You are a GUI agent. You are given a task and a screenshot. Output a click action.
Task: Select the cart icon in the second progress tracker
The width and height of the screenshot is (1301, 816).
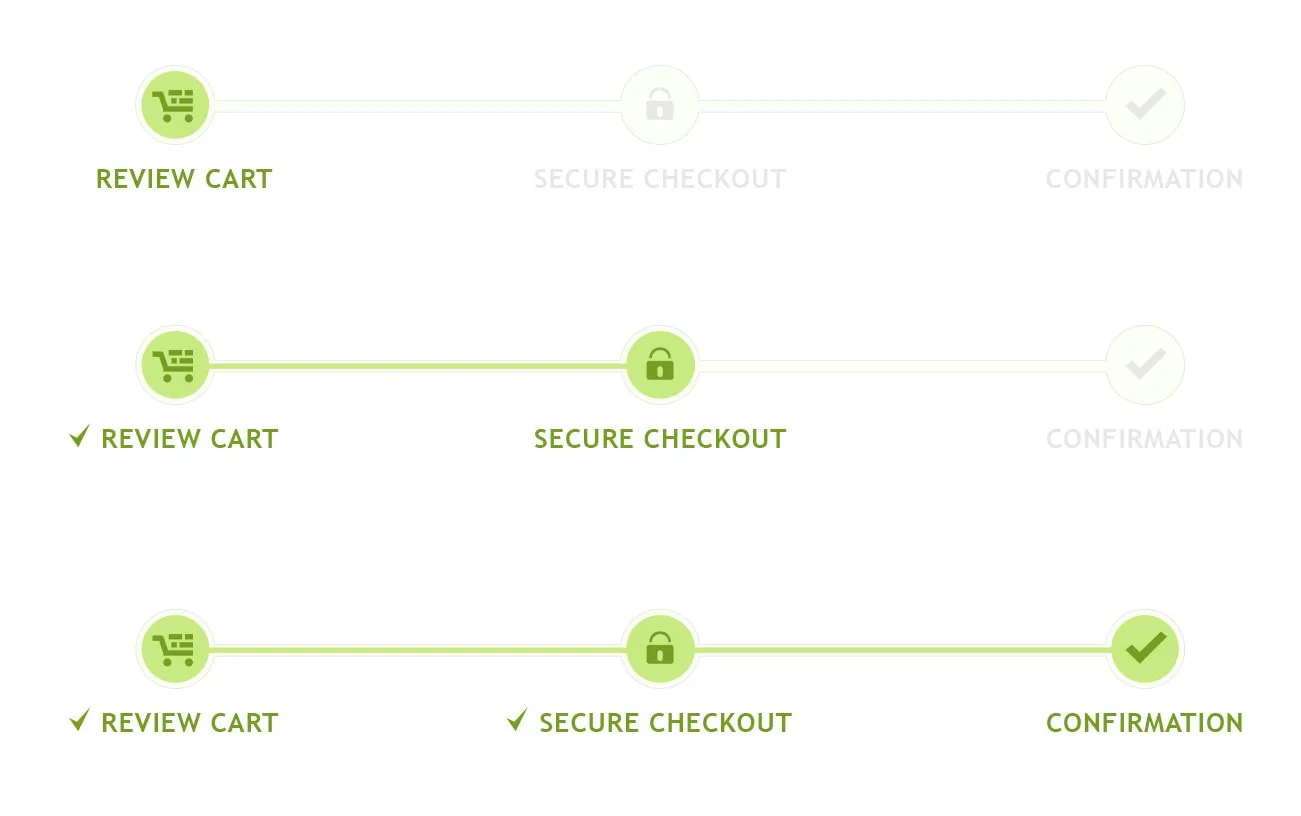(x=175, y=365)
